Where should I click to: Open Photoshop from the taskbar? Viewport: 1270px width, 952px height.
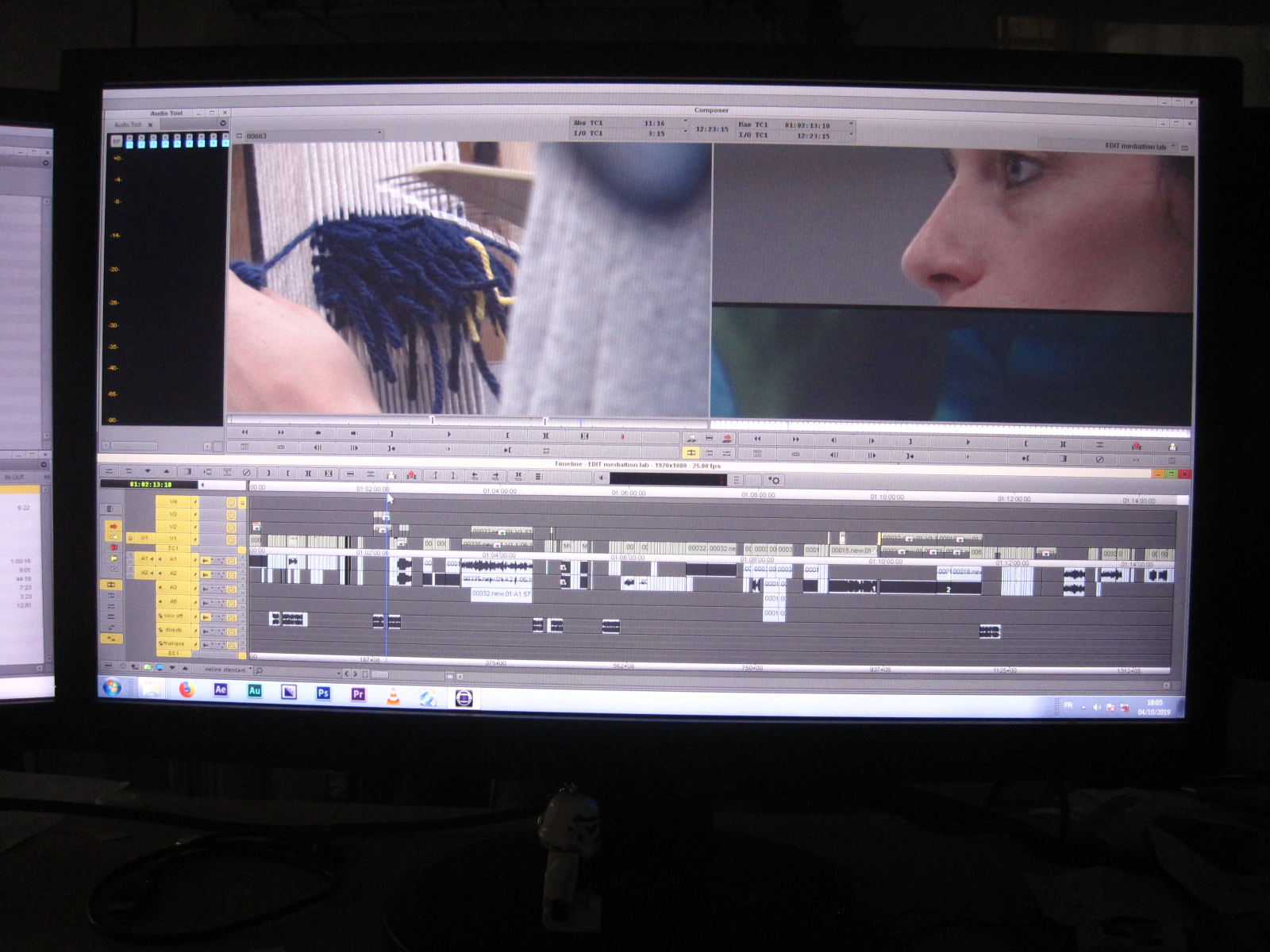click(323, 693)
